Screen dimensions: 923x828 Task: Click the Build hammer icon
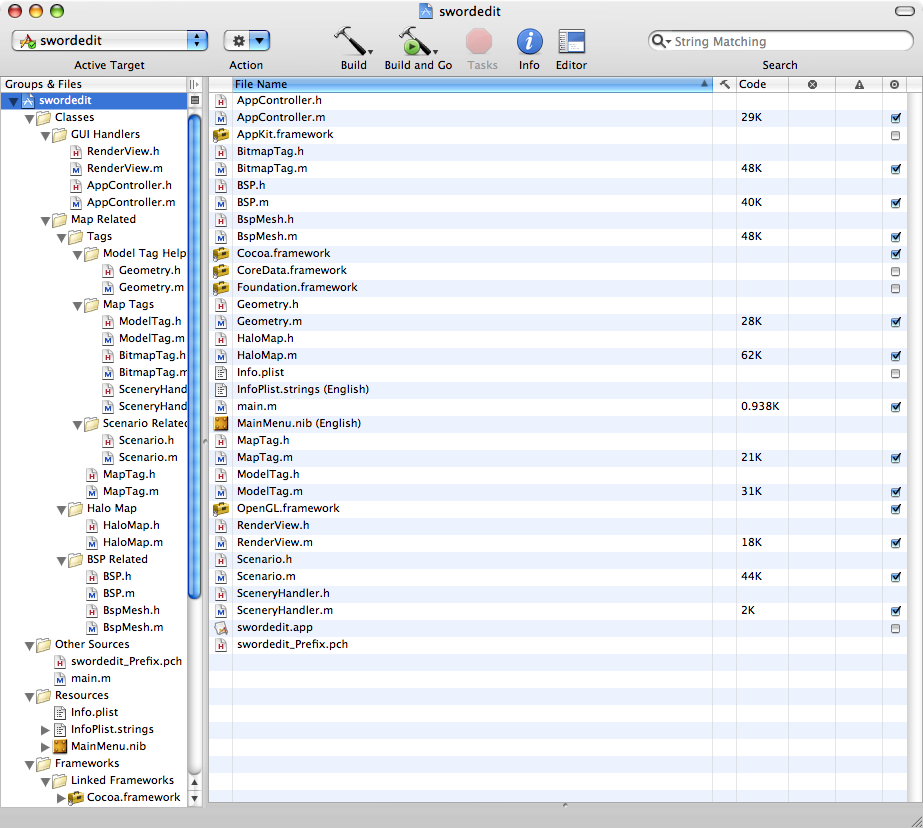[353, 41]
